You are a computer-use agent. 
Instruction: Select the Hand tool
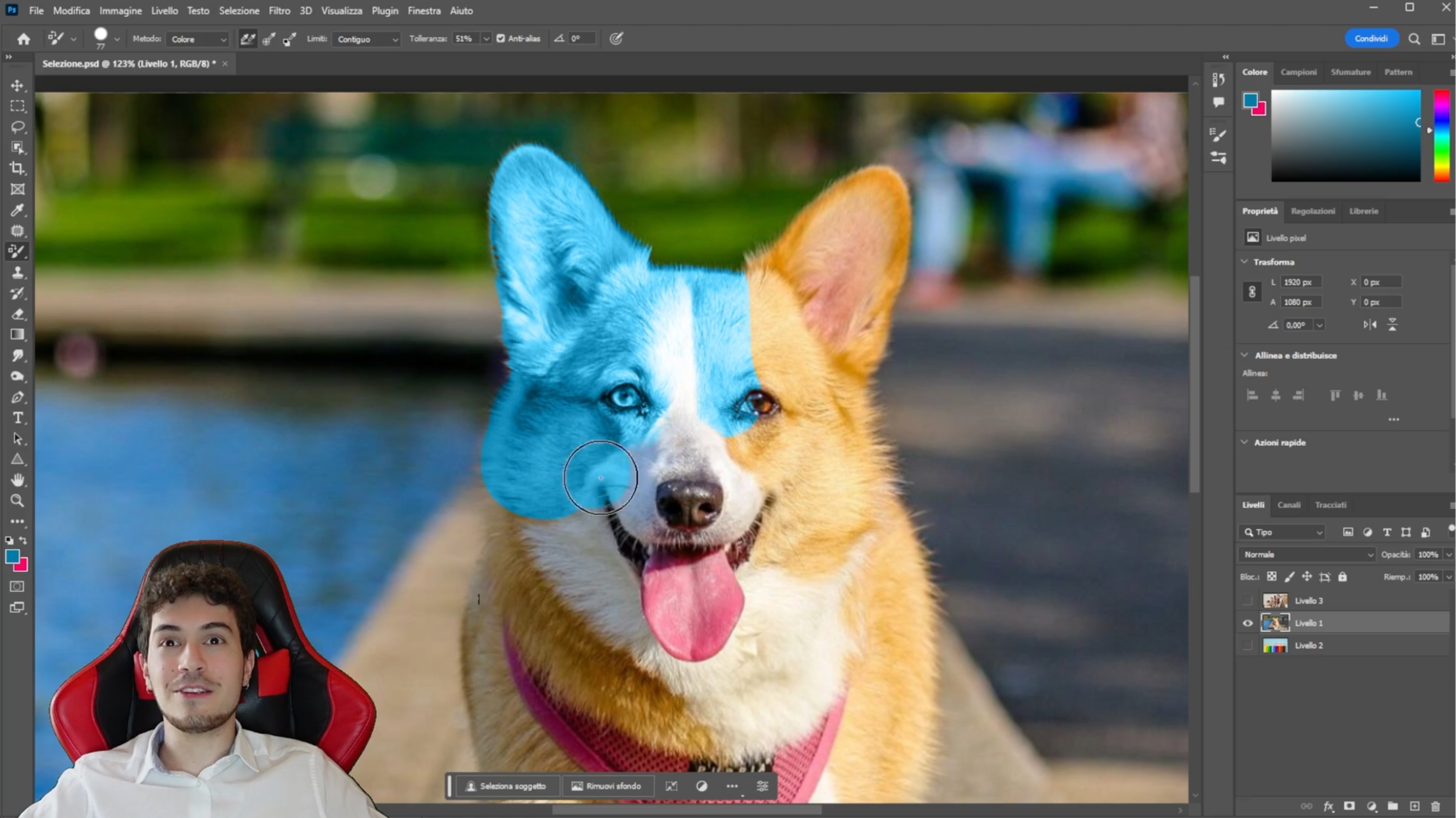click(17, 480)
